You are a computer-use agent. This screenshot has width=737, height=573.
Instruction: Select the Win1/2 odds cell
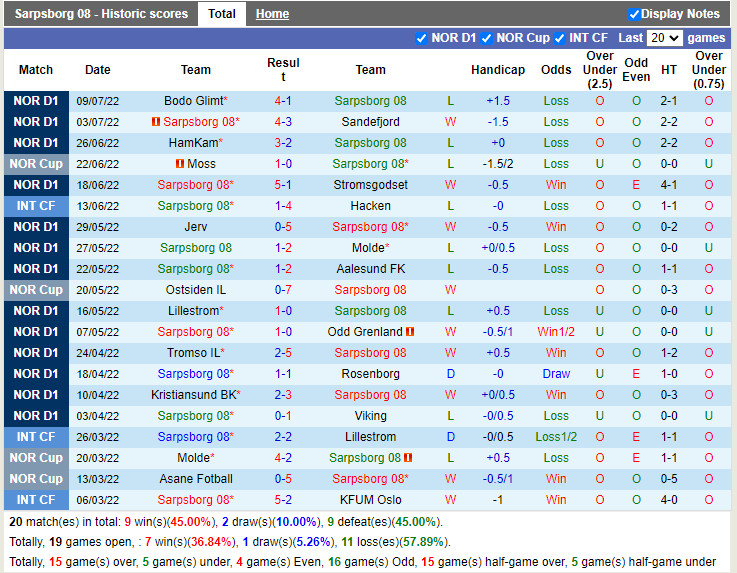556,332
